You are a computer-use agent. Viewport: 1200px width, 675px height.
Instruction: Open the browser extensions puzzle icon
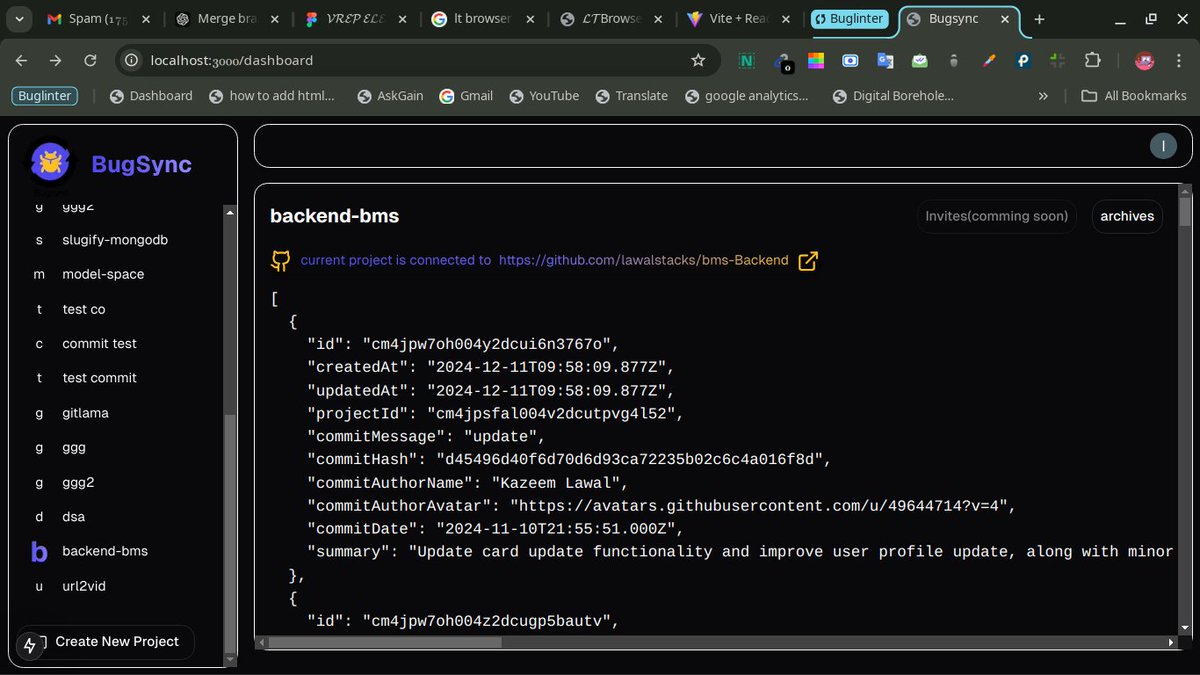[1092, 60]
